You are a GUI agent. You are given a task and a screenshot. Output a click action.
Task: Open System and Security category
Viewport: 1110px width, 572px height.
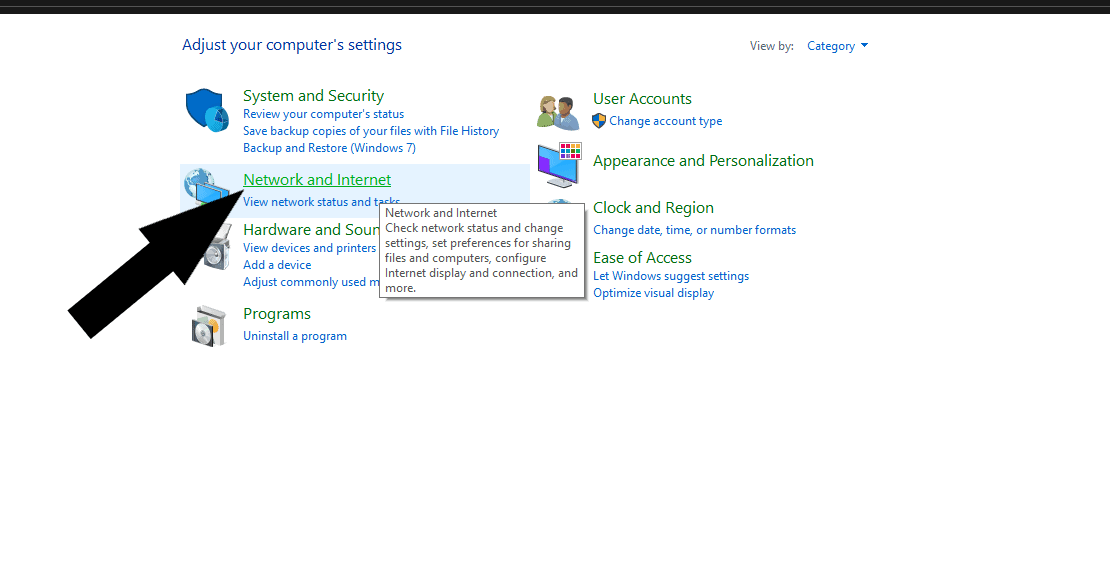click(313, 96)
